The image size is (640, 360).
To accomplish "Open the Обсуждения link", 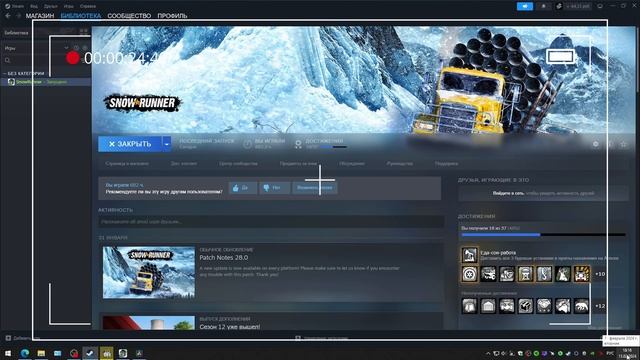I will pyautogui.click(x=352, y=164).
